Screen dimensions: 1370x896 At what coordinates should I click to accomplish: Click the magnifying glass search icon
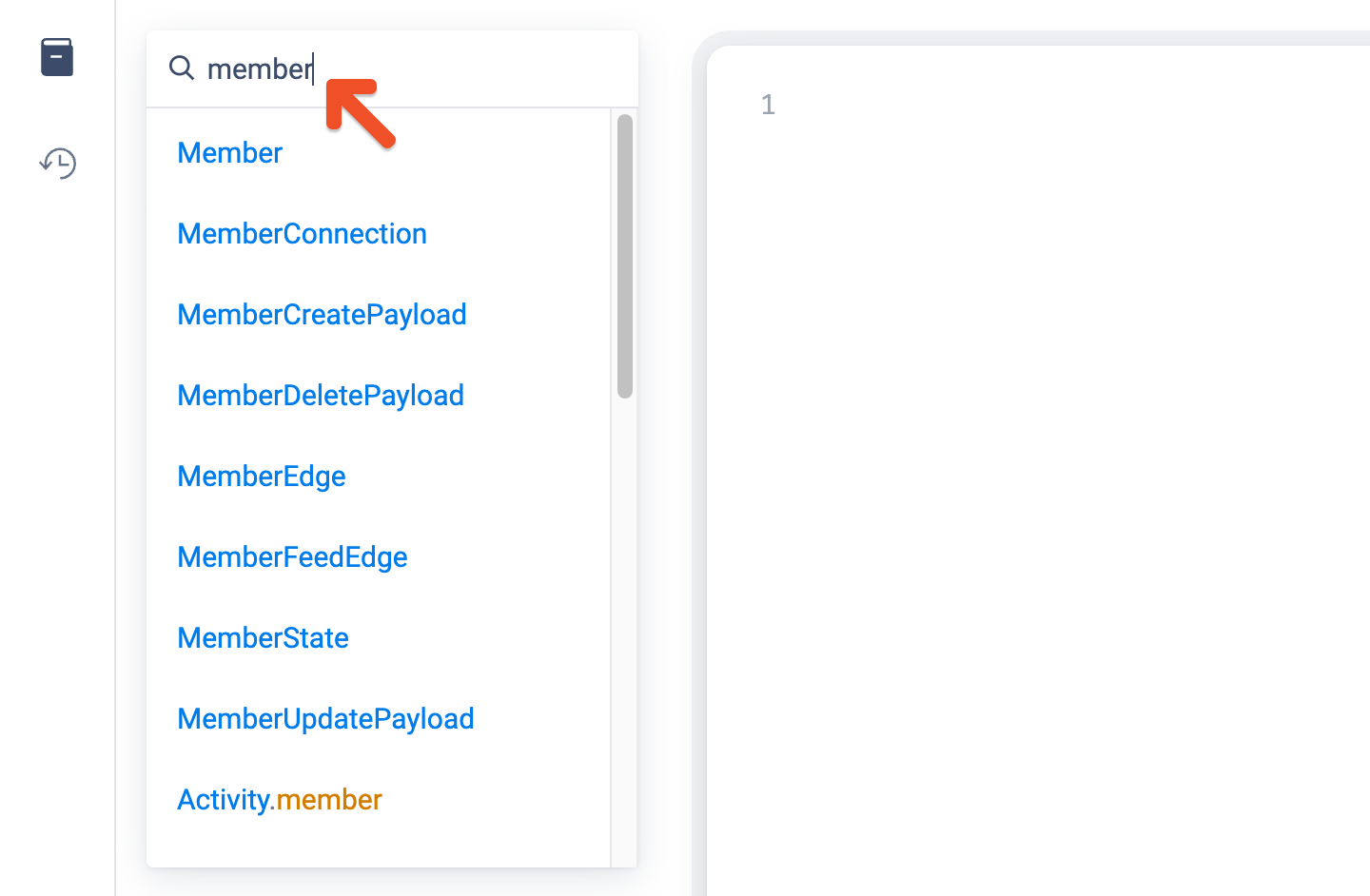[x=181, y=68]
